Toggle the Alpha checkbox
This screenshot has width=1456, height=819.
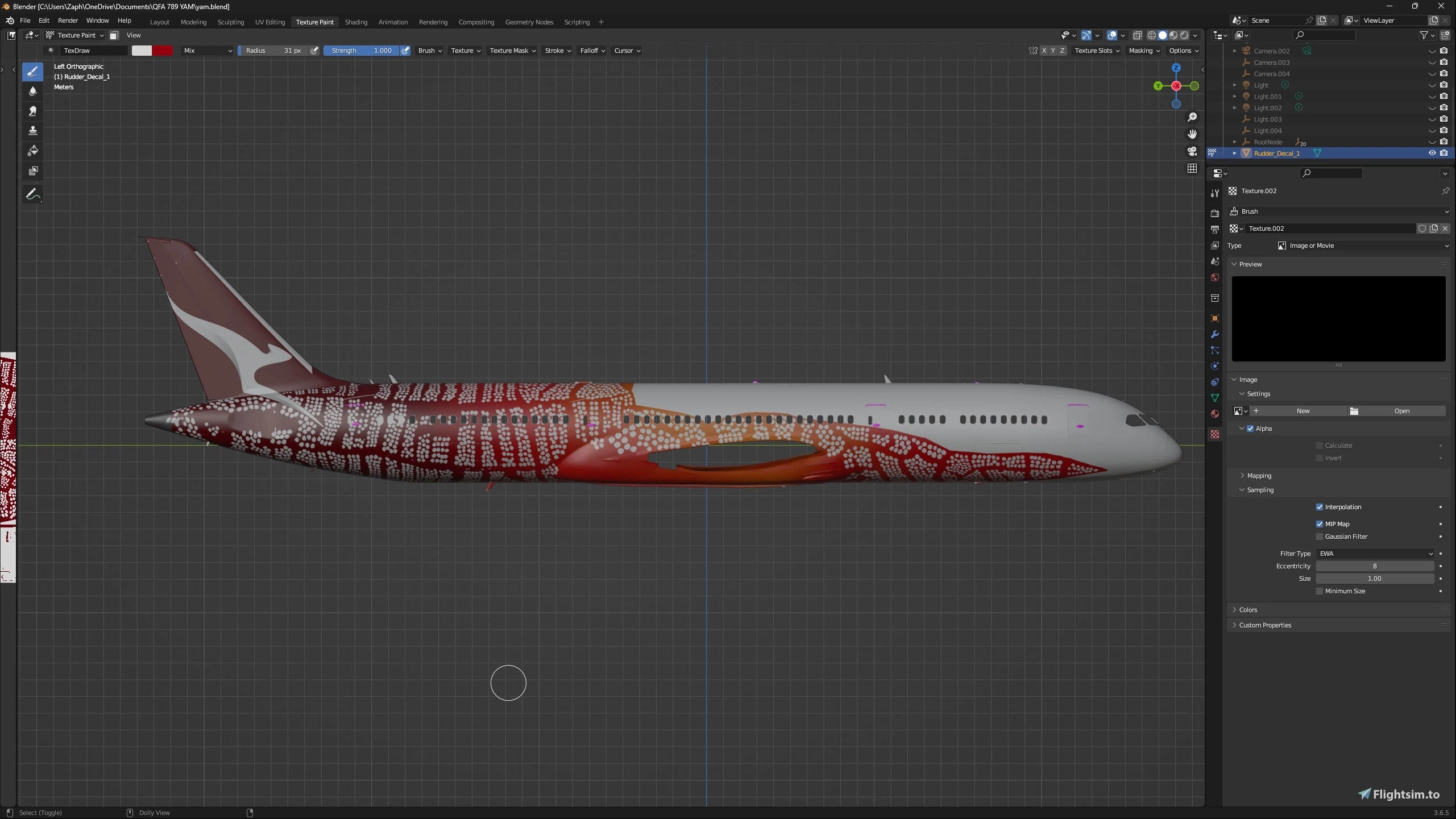pos(1250,429)
